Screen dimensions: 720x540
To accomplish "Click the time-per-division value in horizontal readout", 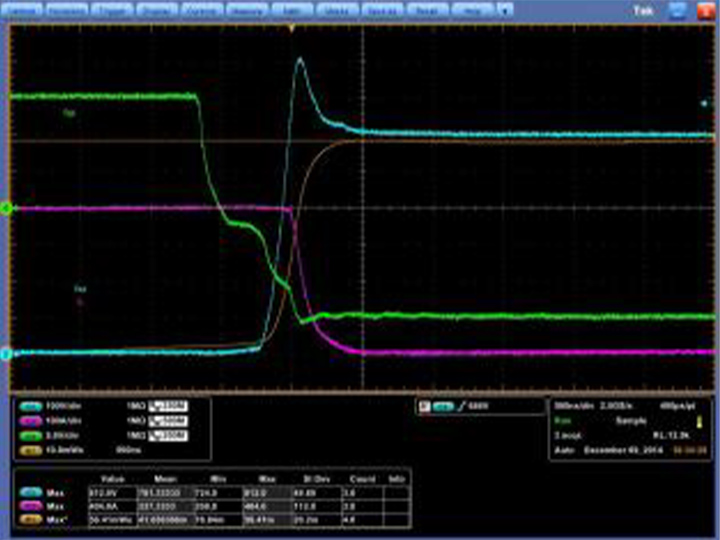I will pyautogui.click(x=572, y=406).
